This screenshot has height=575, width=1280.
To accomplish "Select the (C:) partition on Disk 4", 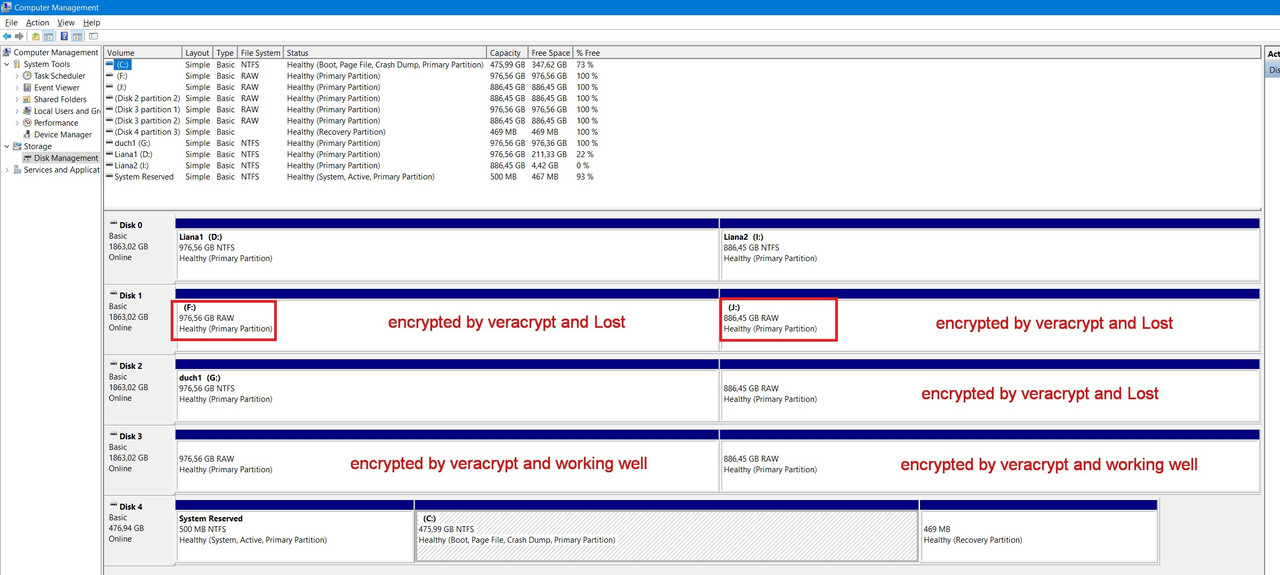I will tap(667, 531).
